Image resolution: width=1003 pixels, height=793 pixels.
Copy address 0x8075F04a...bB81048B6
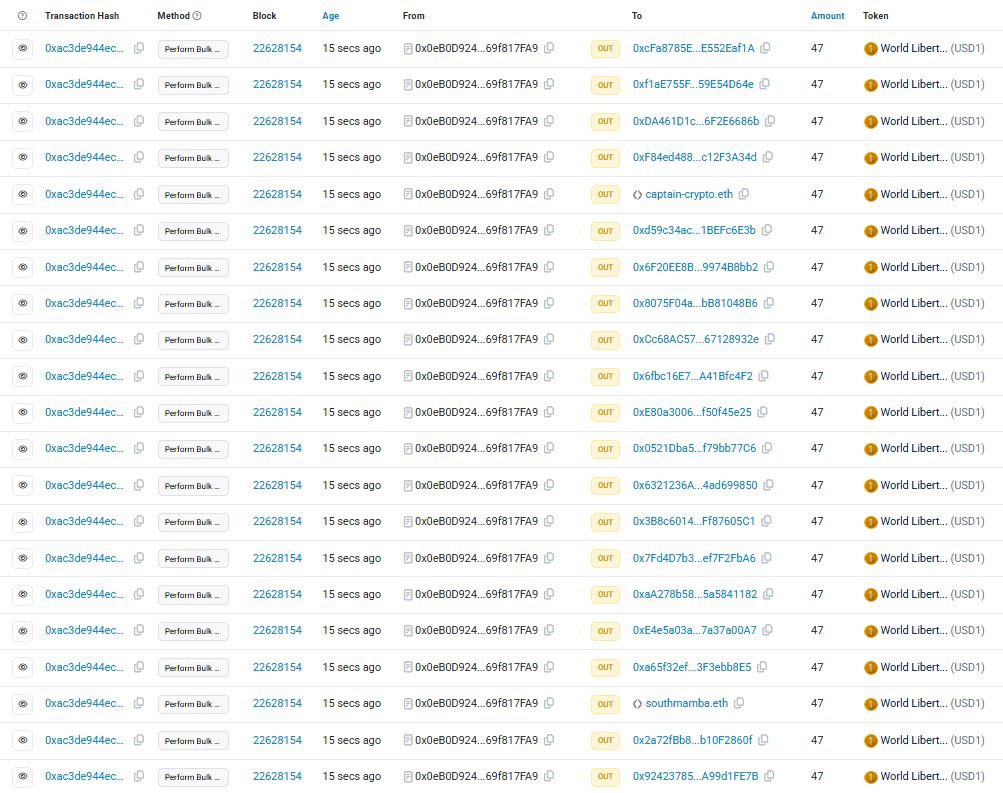pos(768,303)
